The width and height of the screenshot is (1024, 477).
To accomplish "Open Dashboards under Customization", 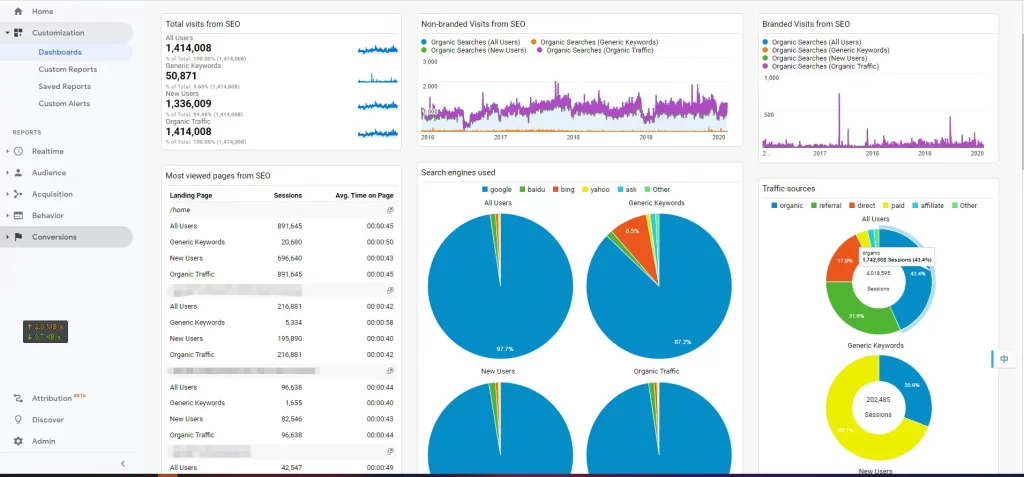I will pyautogui.click(x=60, y=52).
